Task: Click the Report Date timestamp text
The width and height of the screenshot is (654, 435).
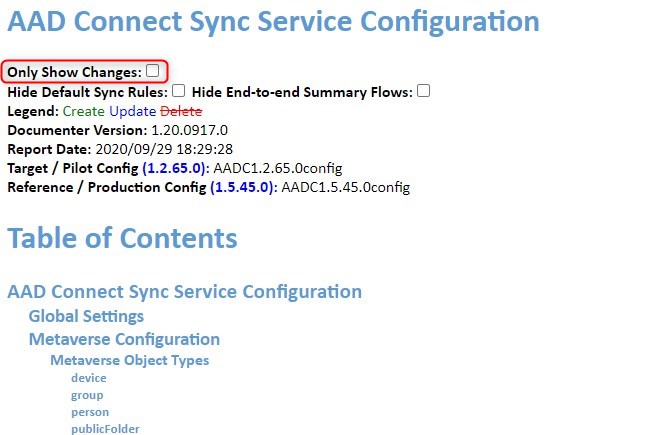Action: click(x=164, y=149)
